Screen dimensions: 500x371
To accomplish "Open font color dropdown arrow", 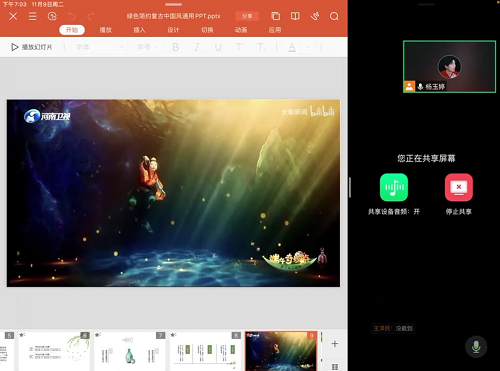I will 307,47.
